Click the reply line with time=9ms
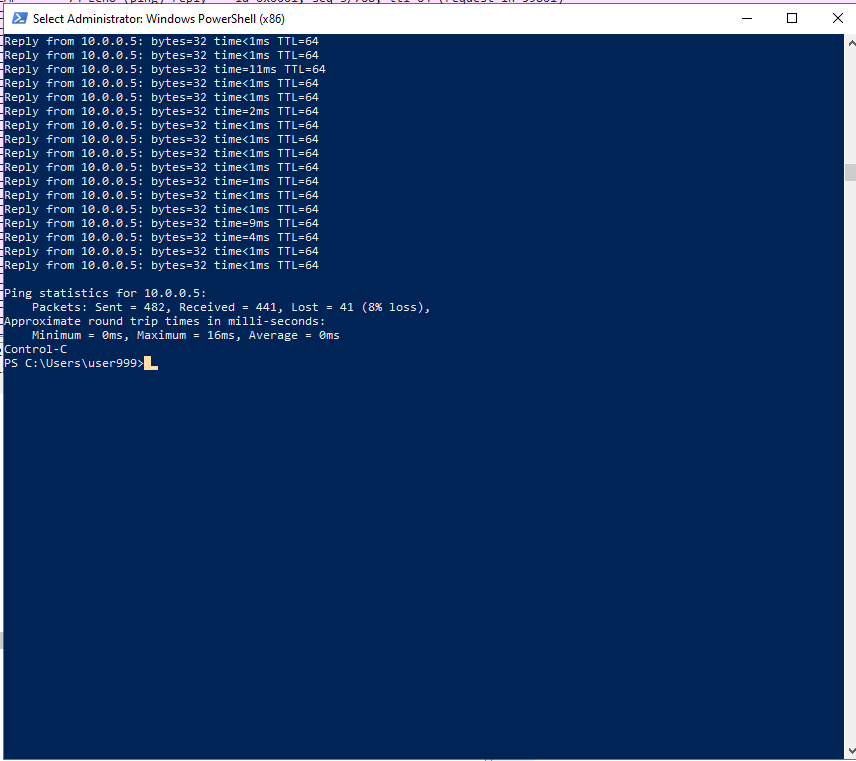Screen dimensions: 856x761 coord(162,223)
